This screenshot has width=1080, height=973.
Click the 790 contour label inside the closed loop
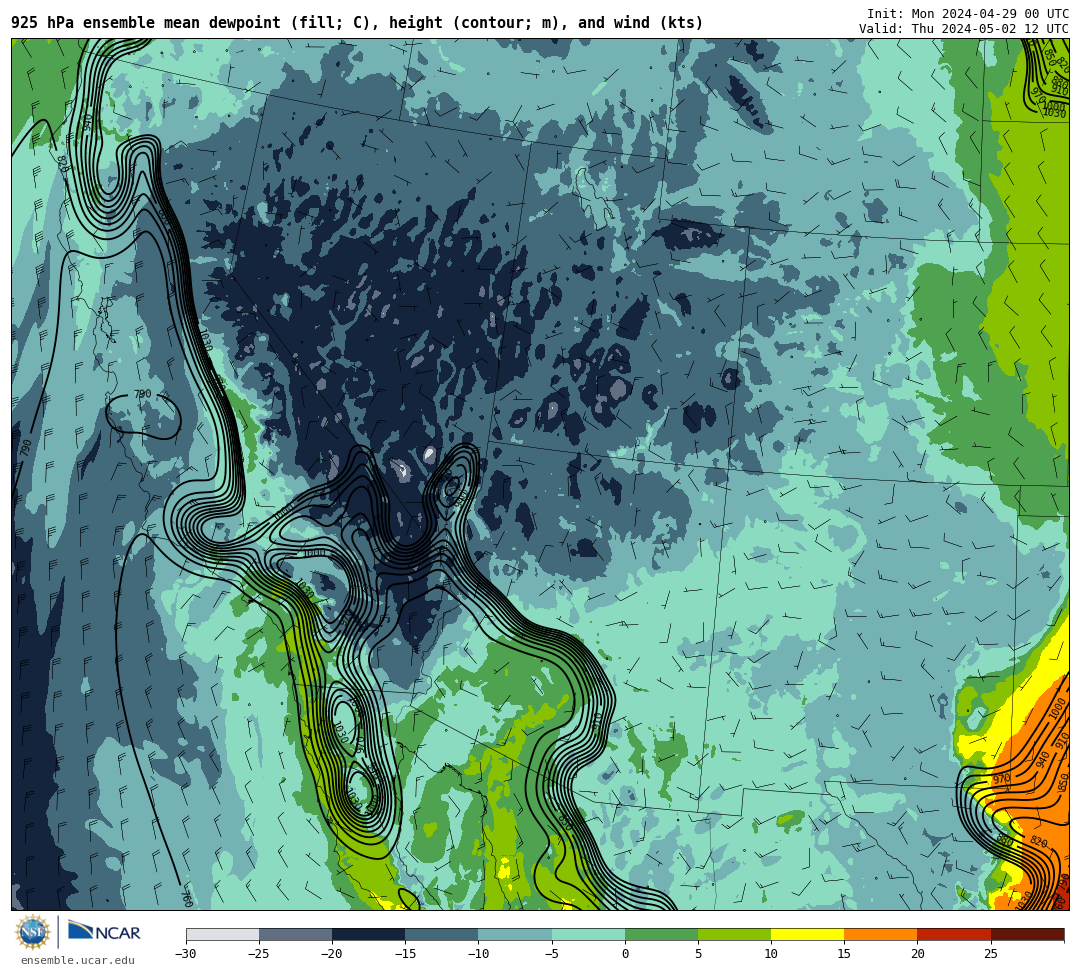(142, 394)
